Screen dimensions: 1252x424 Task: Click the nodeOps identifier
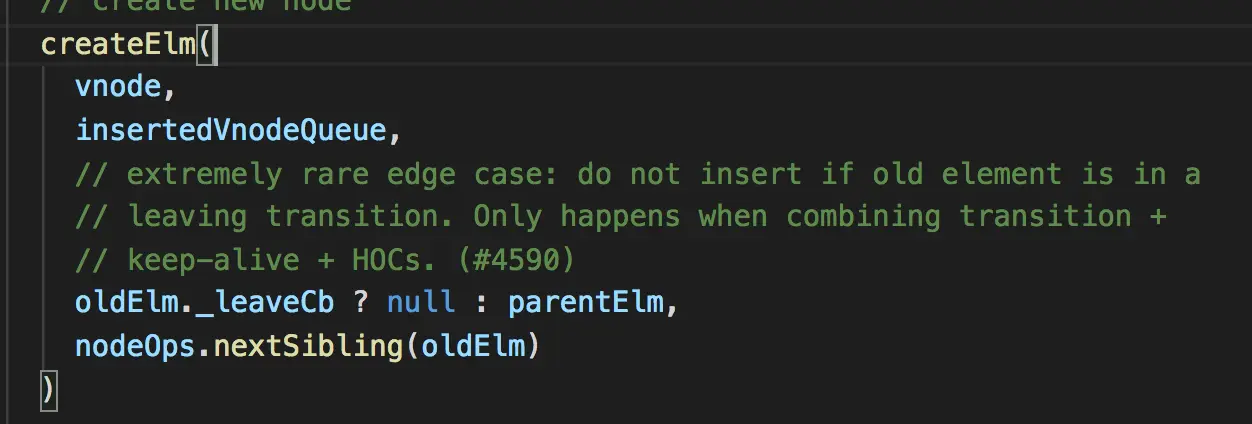(135, 346)
